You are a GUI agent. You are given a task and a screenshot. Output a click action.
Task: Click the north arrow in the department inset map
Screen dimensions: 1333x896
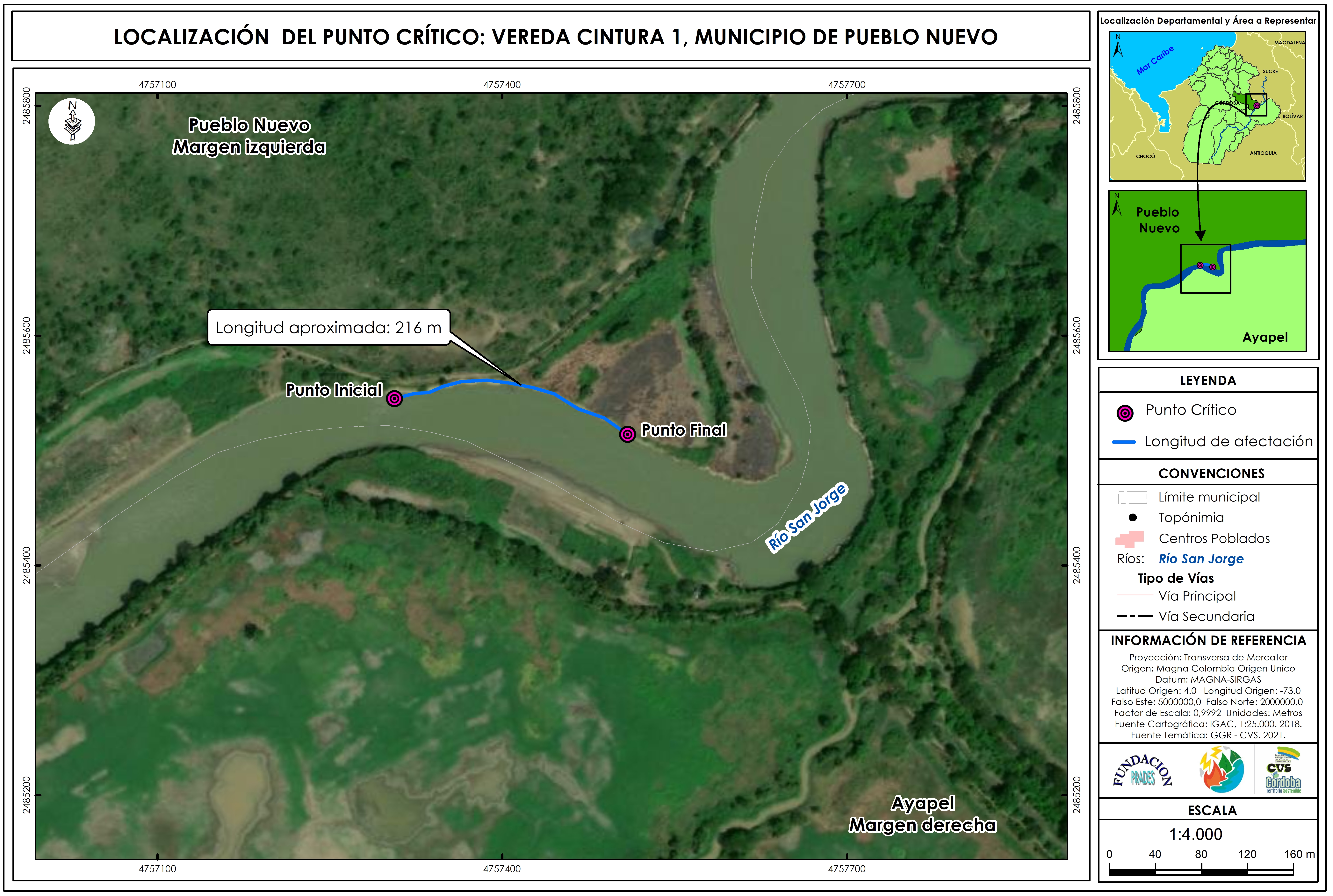pyautogui.click(x=1118, y=46)
